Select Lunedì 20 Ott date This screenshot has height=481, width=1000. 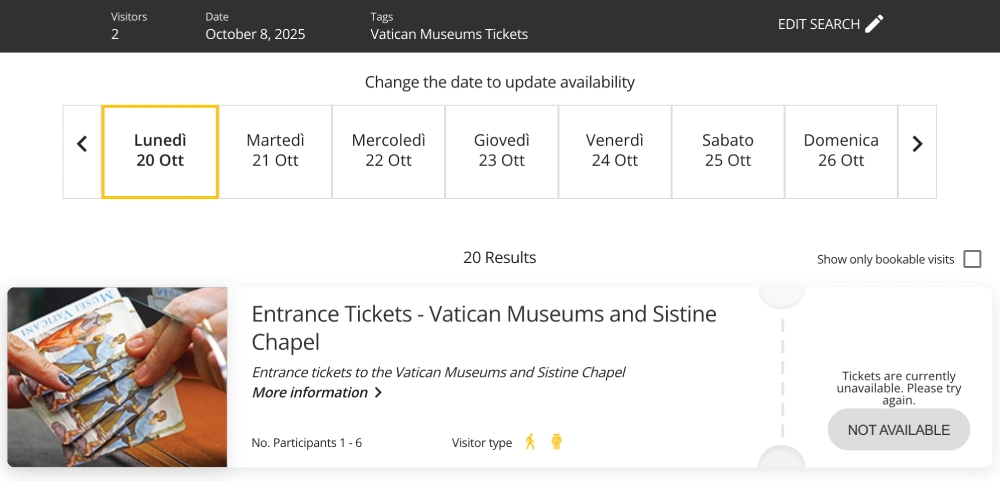pyautogui.click(x=160, y=152)
